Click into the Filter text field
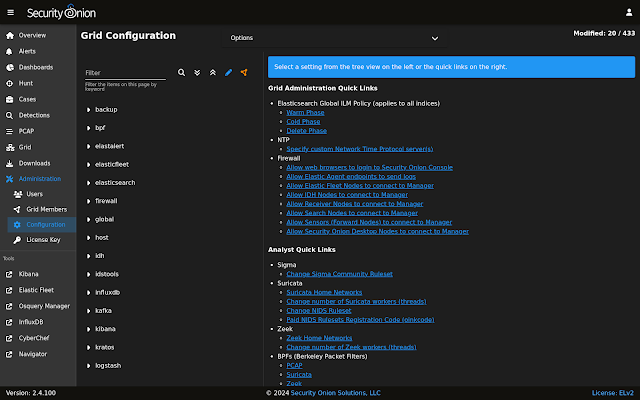The height and width of the screenshot is (400, 640). pyautogui.click(x=124, y=73)
